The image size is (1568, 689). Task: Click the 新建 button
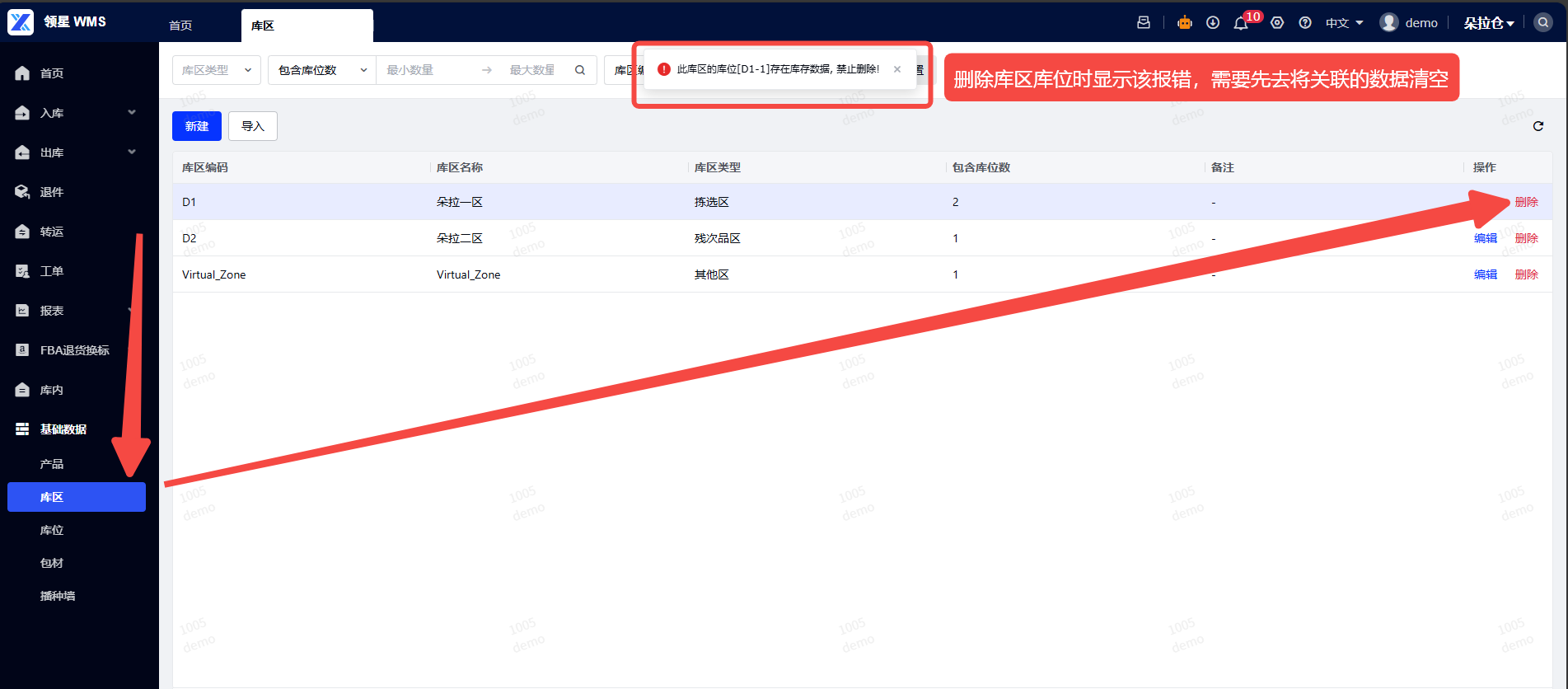(x=197, y=126)
